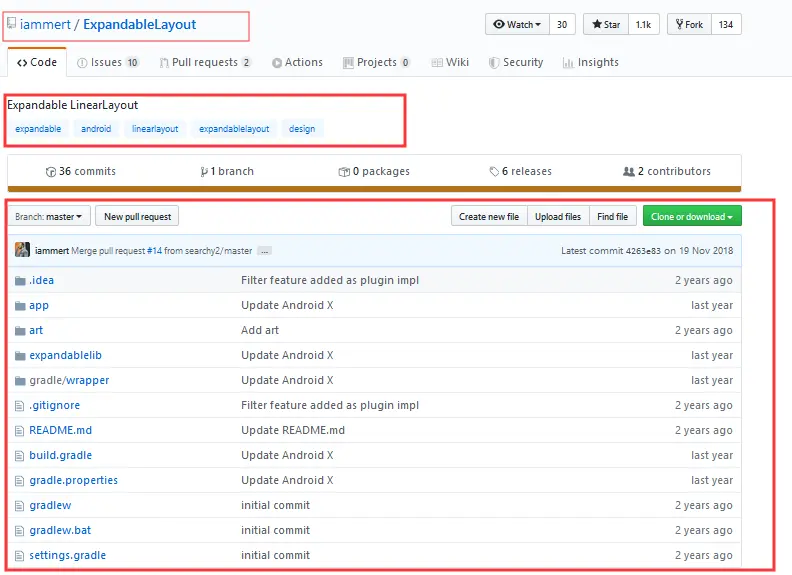Screen dimensions: 792x575
Task: Open the gradlew file
Action: point(50,505)
